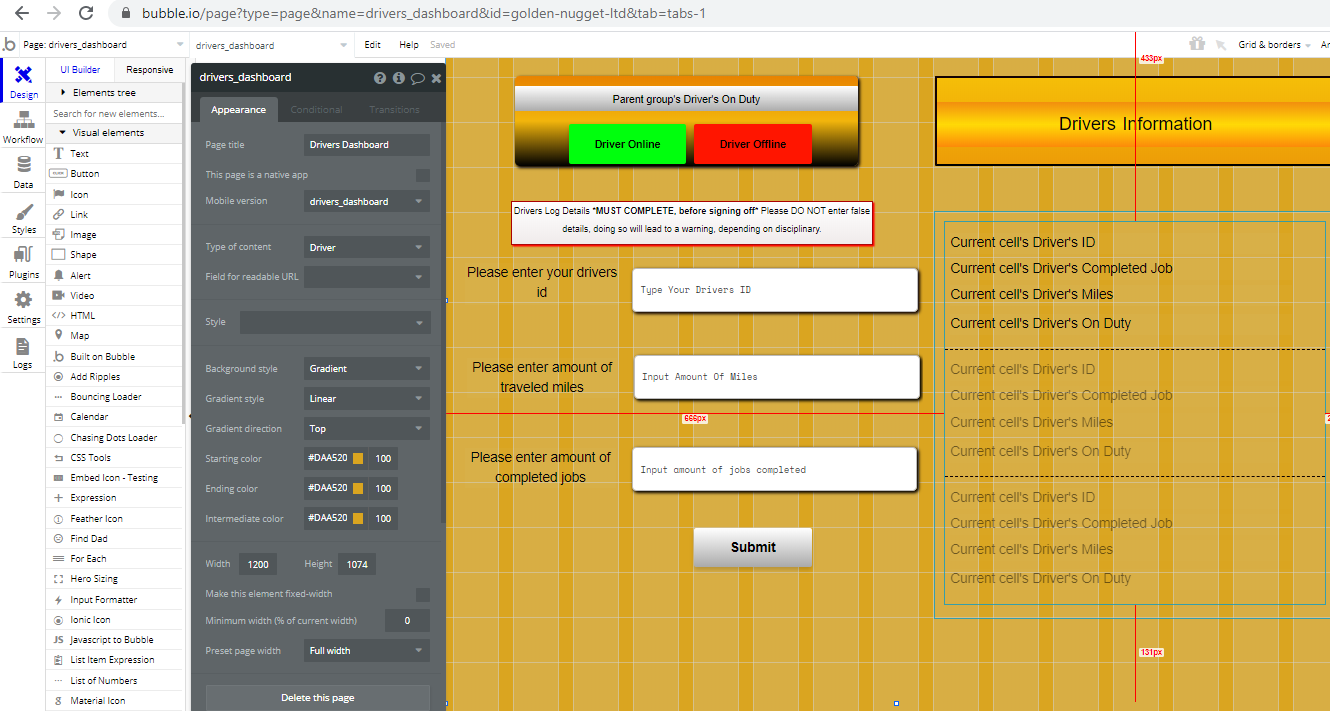Click the Driver Online button
1330x711 pixels.
pos(627,144)
